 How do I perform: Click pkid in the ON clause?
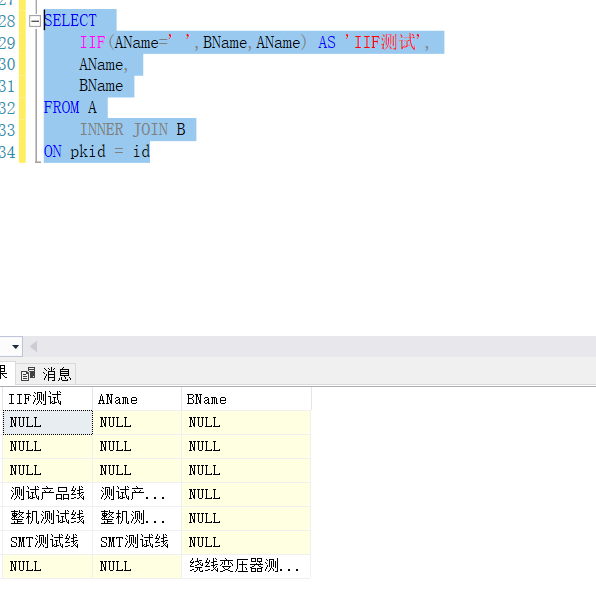[x=88, y=152]
